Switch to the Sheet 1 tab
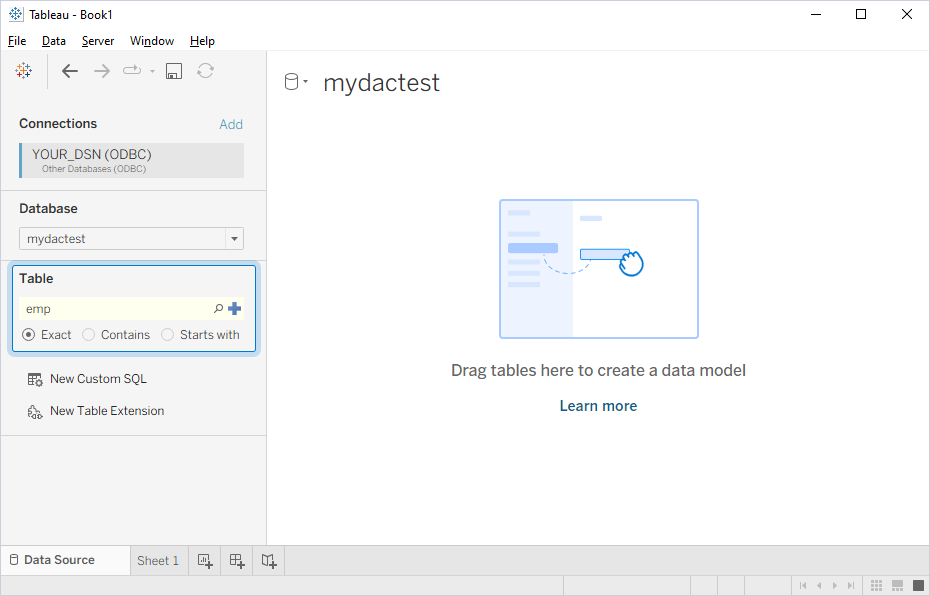Screen dimensions: 930x596 pyautogui.click(x=158, y=560)
